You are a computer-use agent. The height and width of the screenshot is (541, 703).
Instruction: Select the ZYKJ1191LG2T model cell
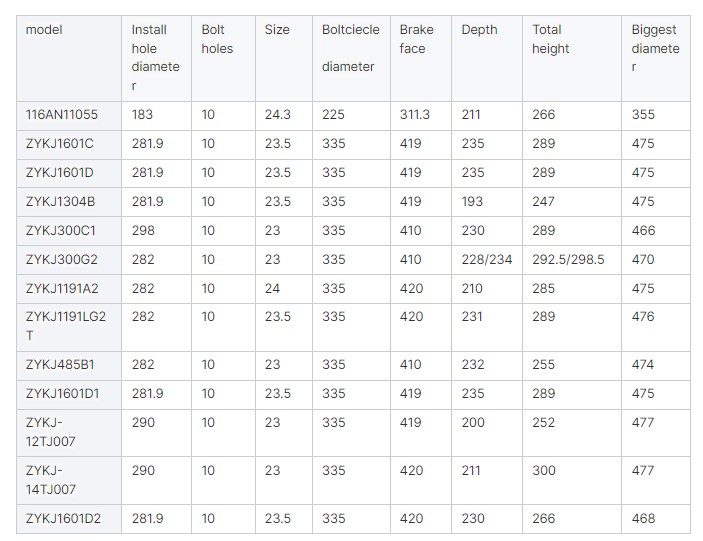click(66, 326)
